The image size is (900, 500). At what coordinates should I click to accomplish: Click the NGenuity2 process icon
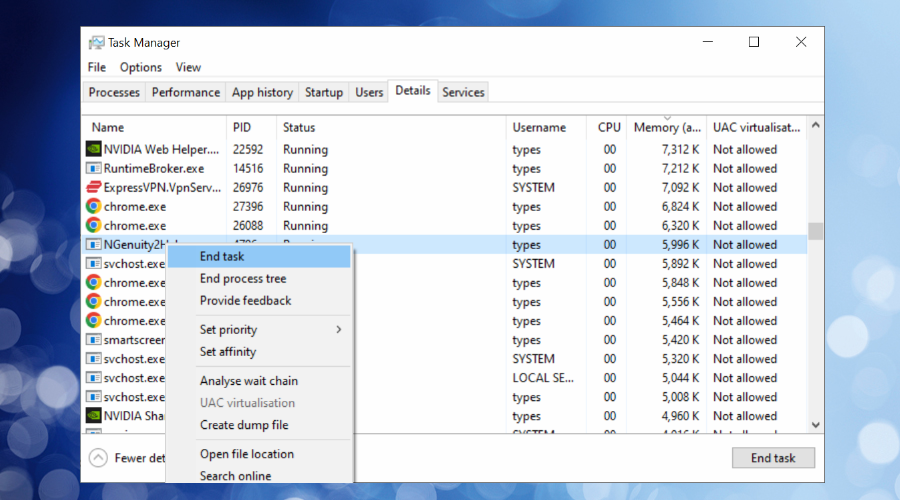coord(94,245)
